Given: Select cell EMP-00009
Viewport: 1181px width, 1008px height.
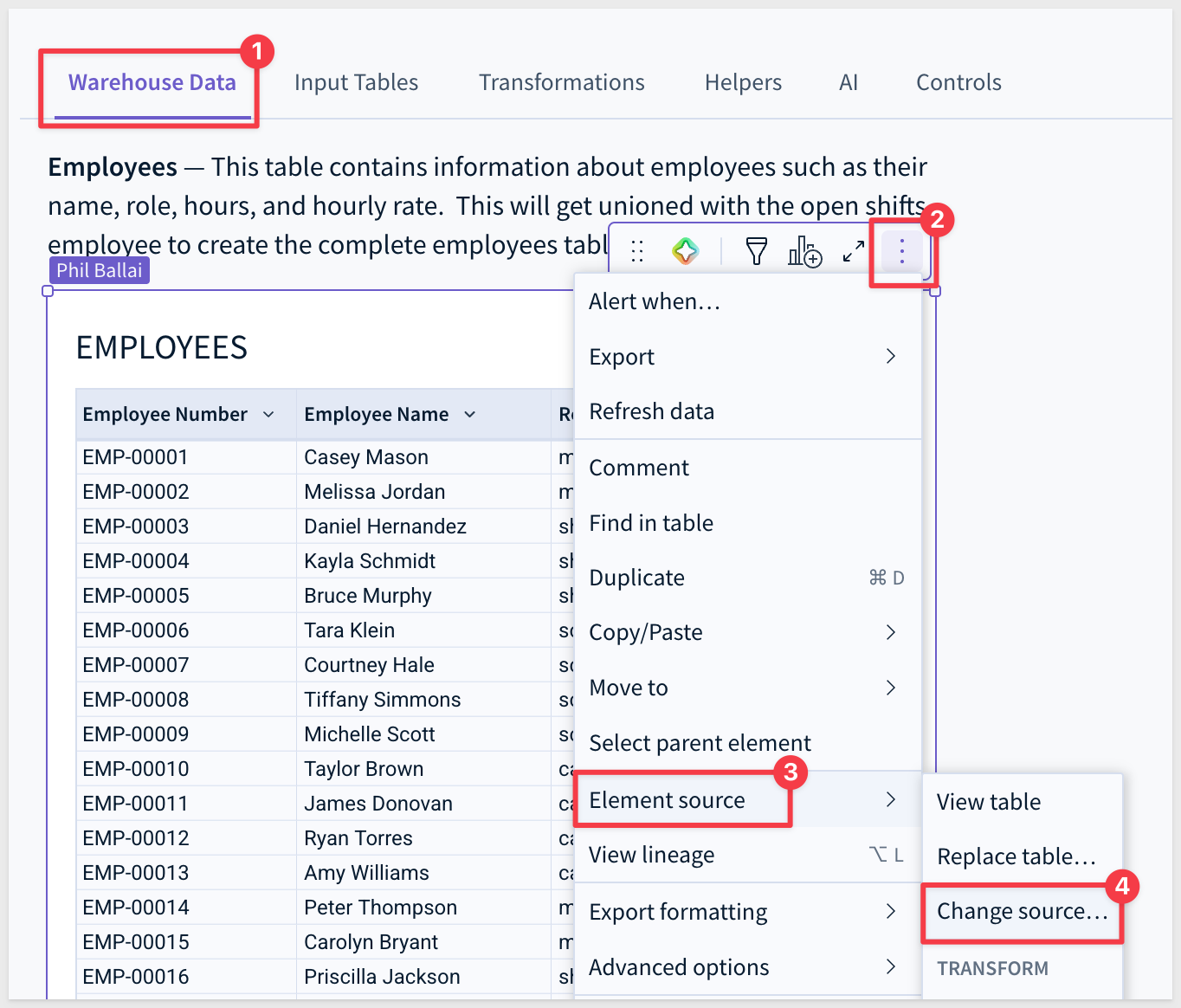Looking at the screenshot, I should tap(186, 734).
